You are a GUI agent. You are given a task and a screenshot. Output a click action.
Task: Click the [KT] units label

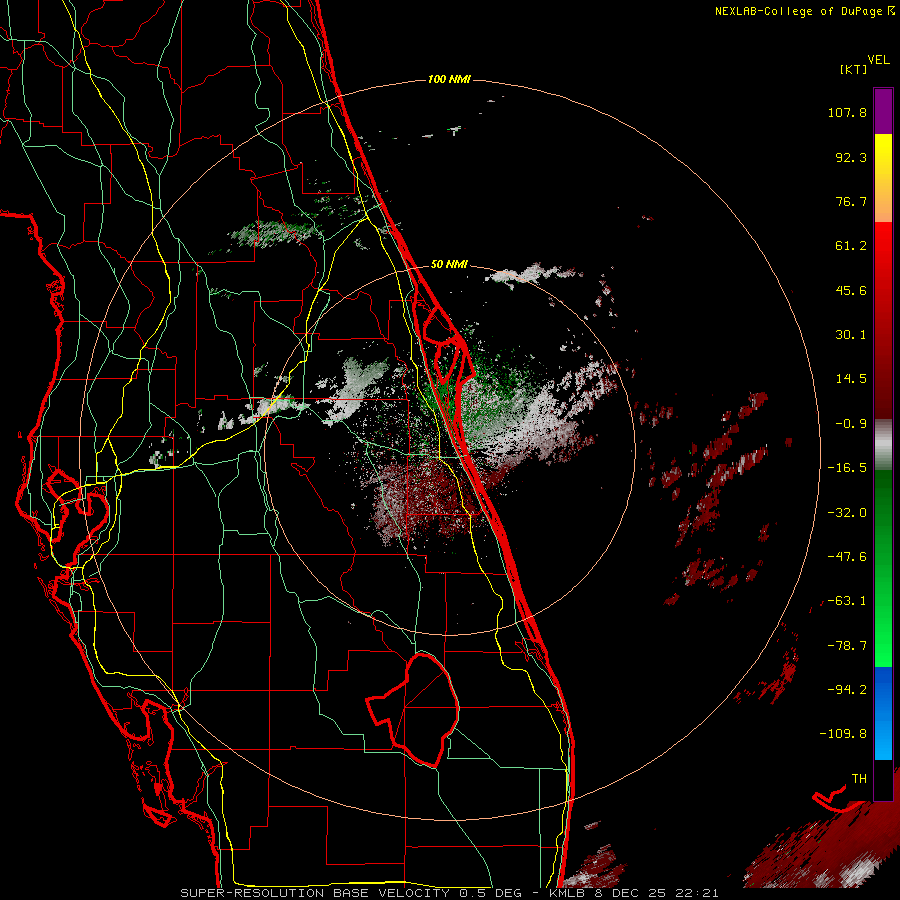click(853, 69)
